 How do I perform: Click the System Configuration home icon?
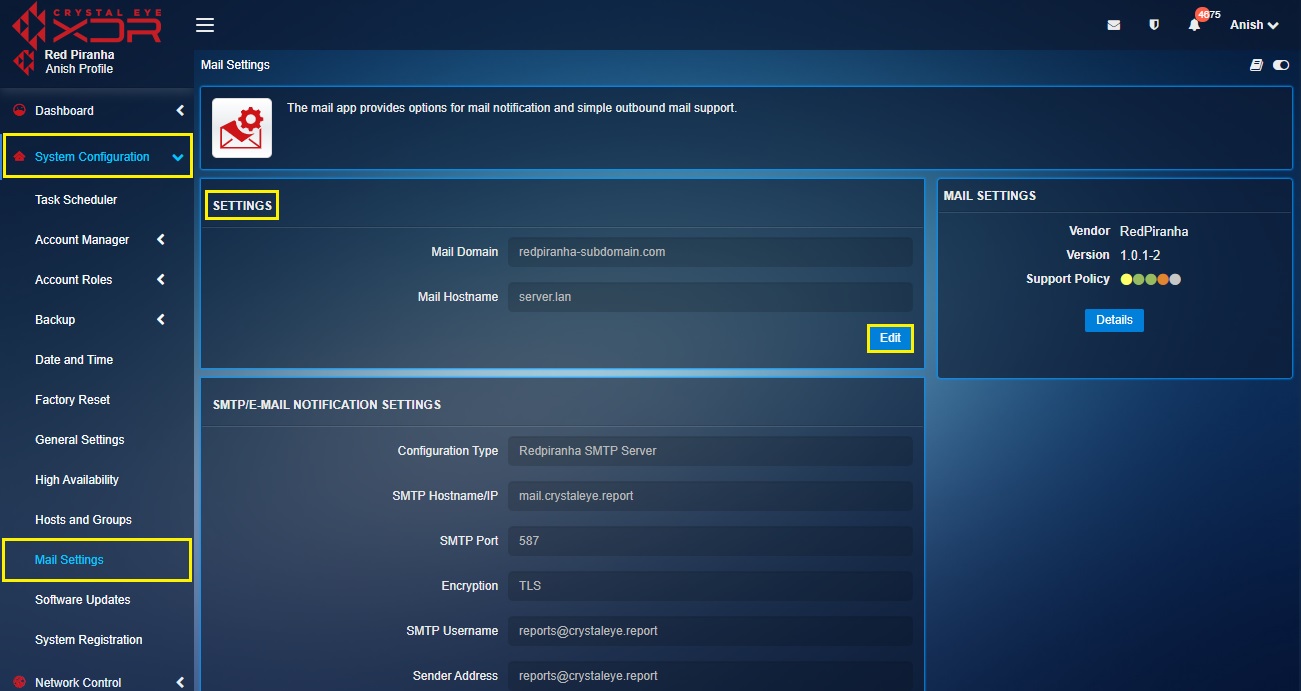(19, 157)
